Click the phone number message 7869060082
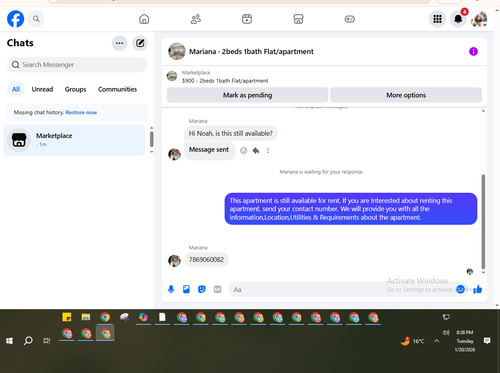This screenshot has width=500, height=373. 206,260
